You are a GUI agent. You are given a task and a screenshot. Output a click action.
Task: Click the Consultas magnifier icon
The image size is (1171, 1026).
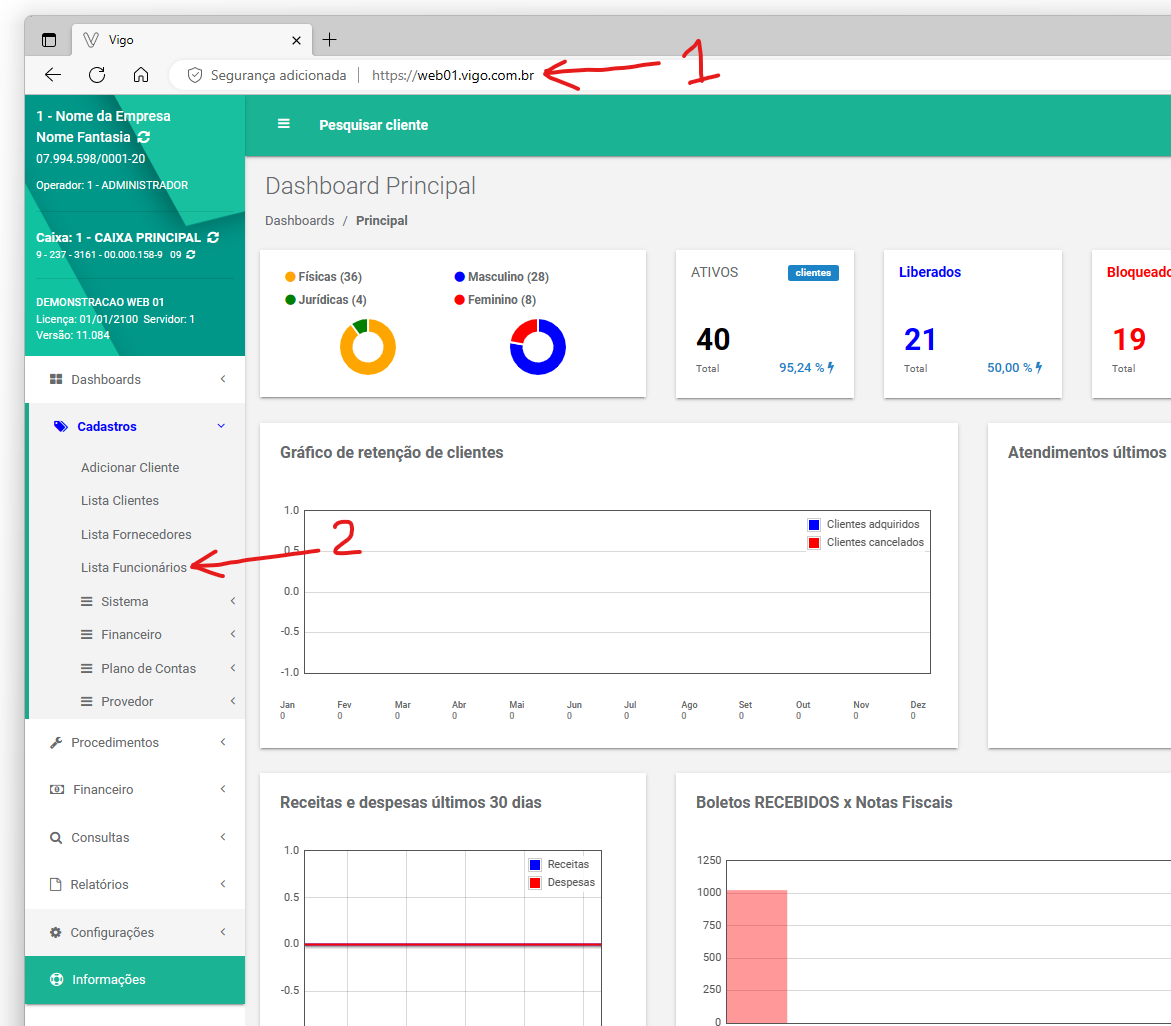(56, 838)
